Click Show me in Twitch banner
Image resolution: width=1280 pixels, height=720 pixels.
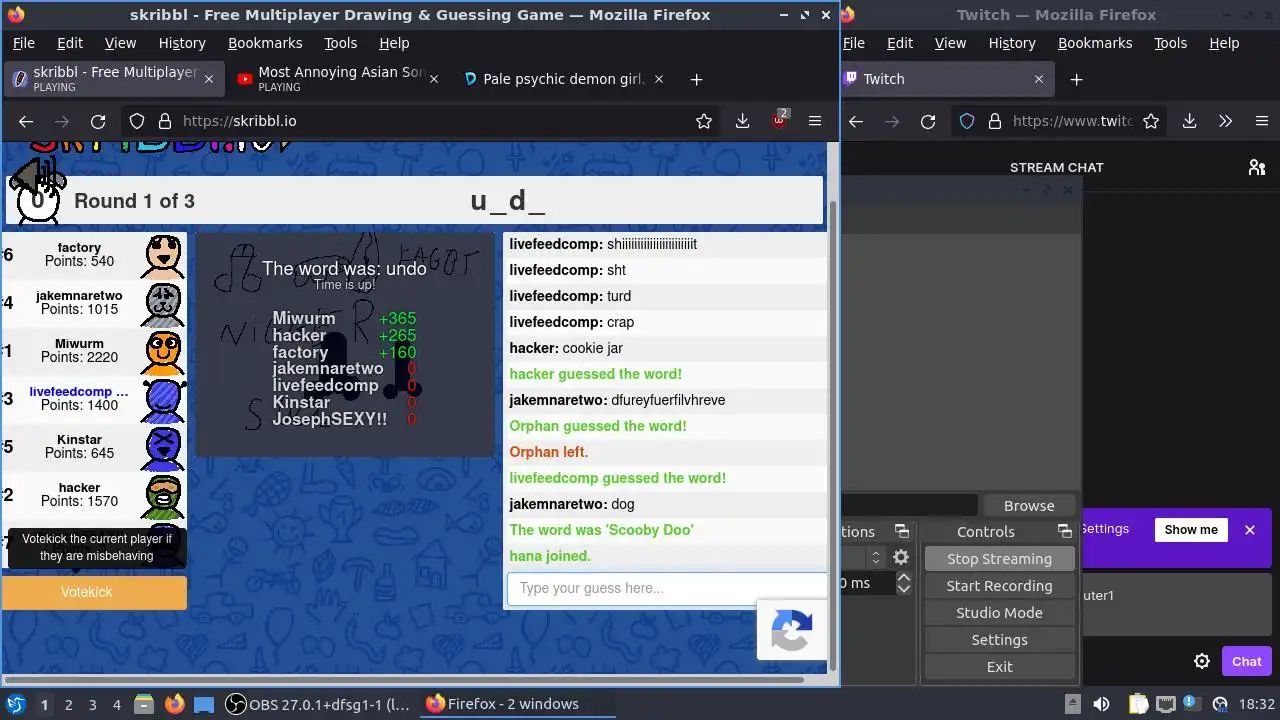pos(1191,530)
